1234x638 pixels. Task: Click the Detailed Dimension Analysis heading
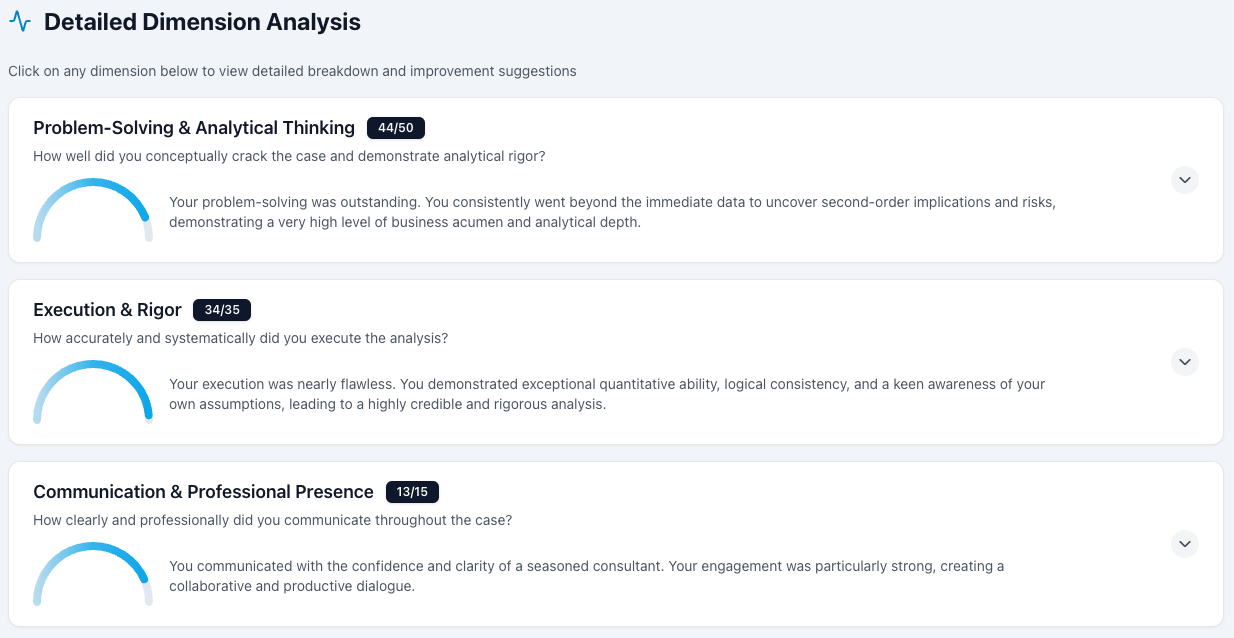(202, 22)
